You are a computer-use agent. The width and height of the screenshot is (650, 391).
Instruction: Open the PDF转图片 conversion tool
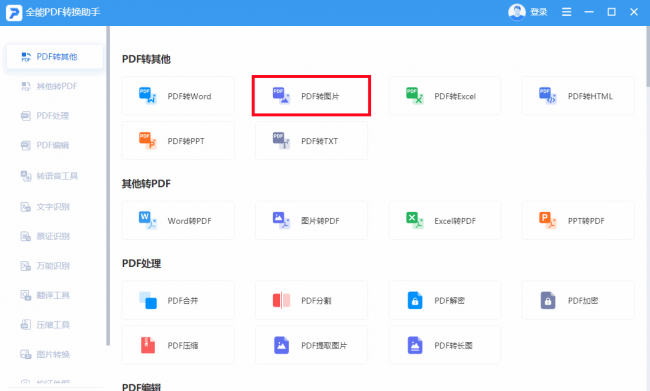point(311,96)
